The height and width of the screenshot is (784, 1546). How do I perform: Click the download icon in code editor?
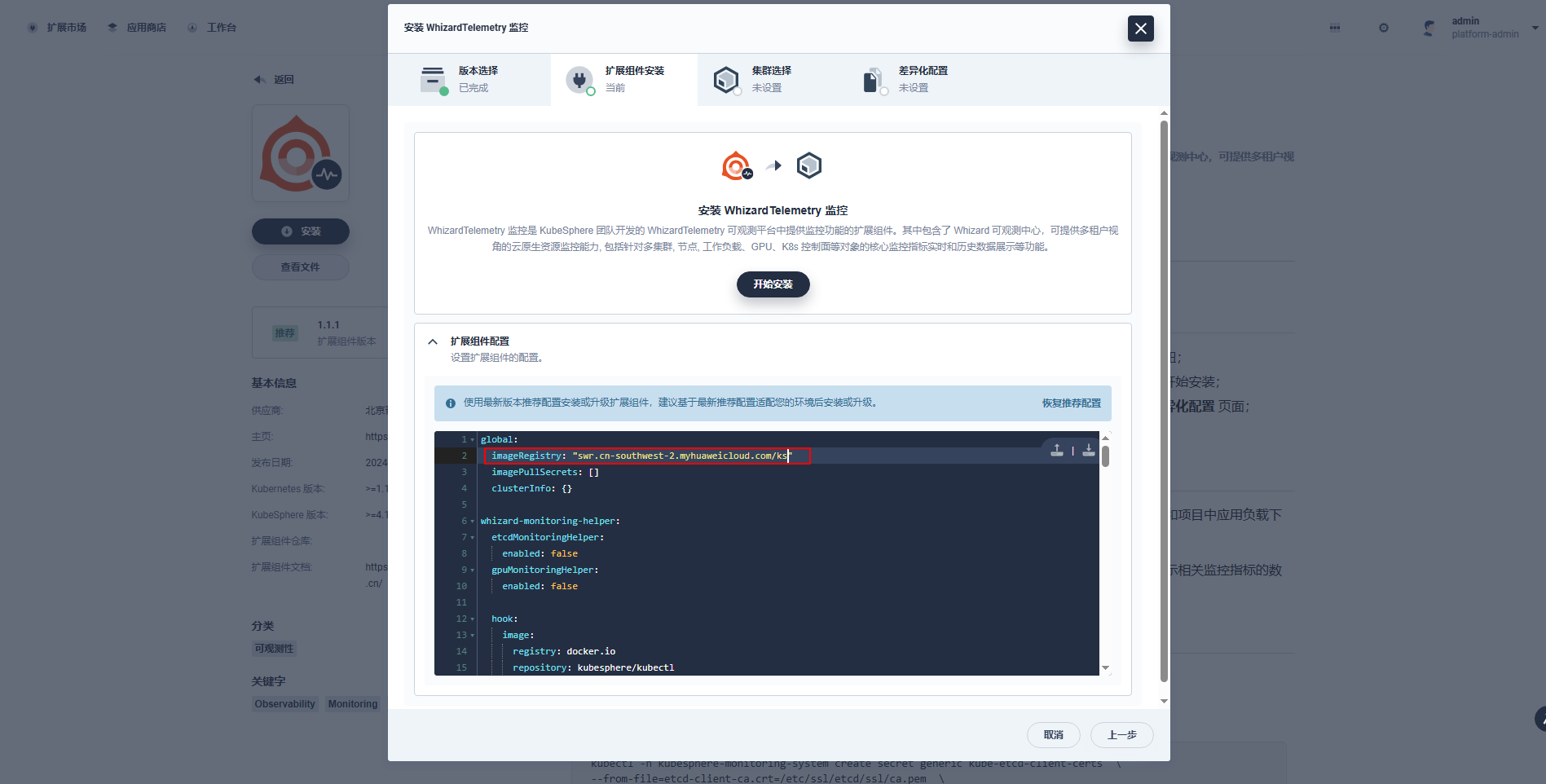[1088, 450]
